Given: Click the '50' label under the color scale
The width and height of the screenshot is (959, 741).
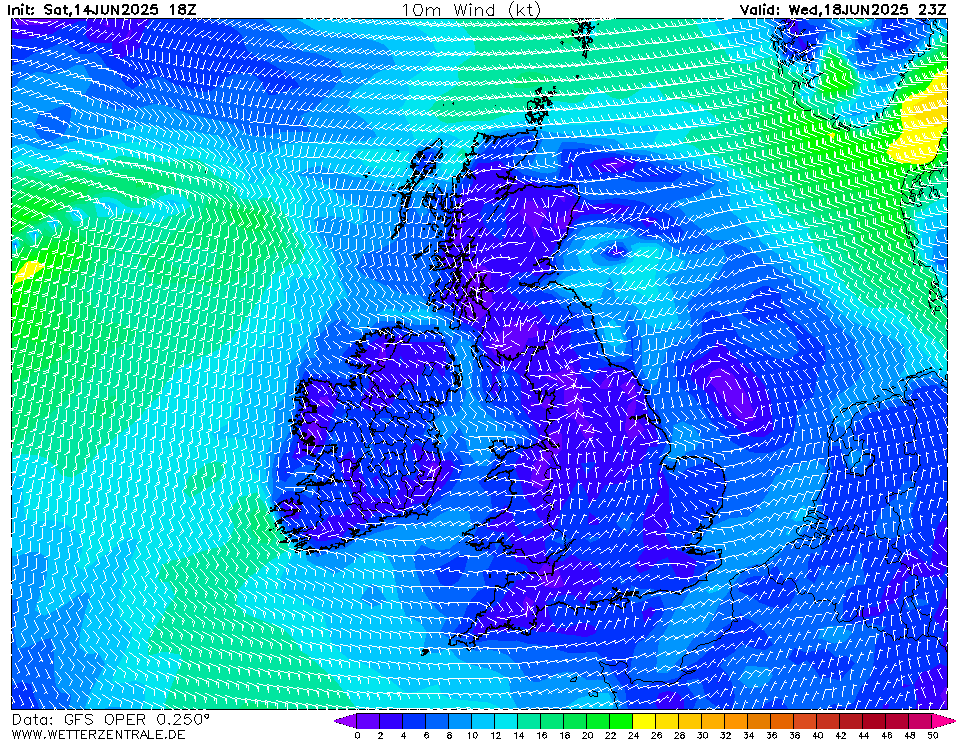Looking at the screenshot, I should [x=932, y=735].
